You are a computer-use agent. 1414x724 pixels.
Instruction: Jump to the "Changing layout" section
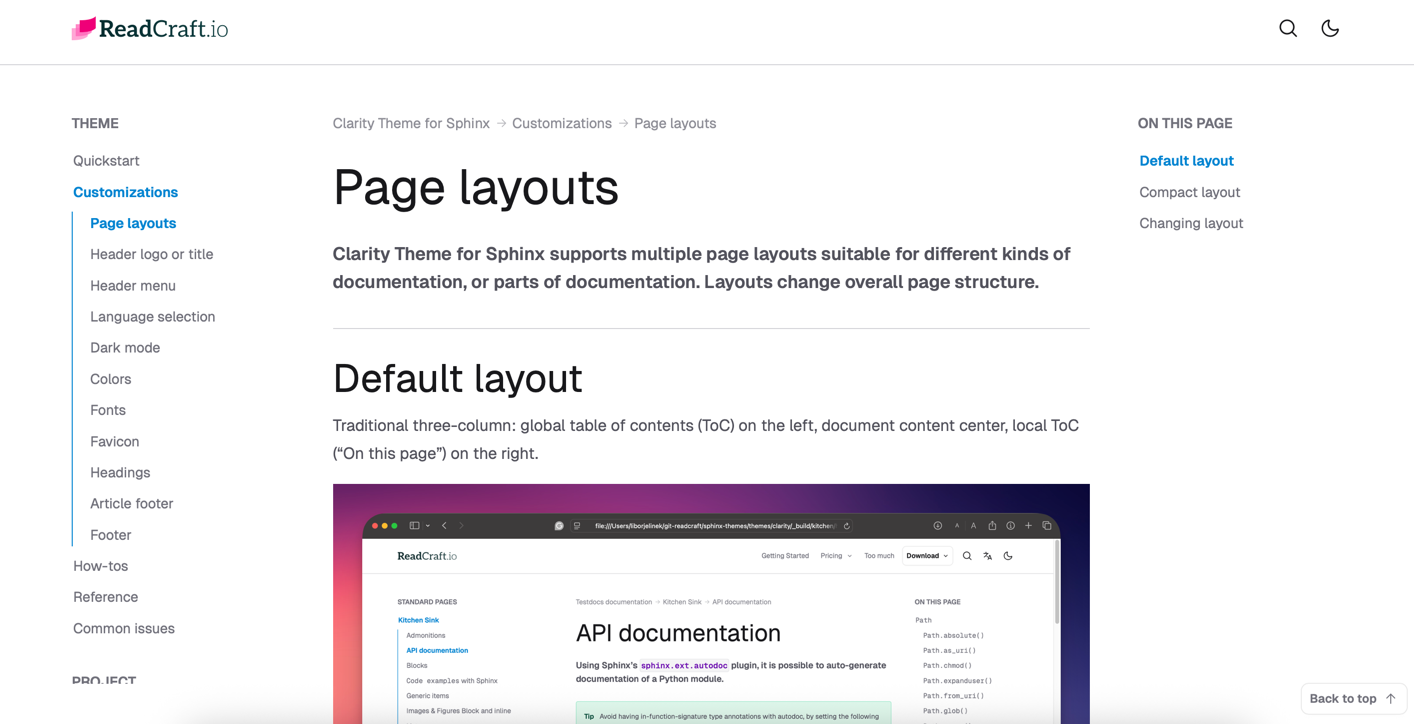(x=1191, y=223)
